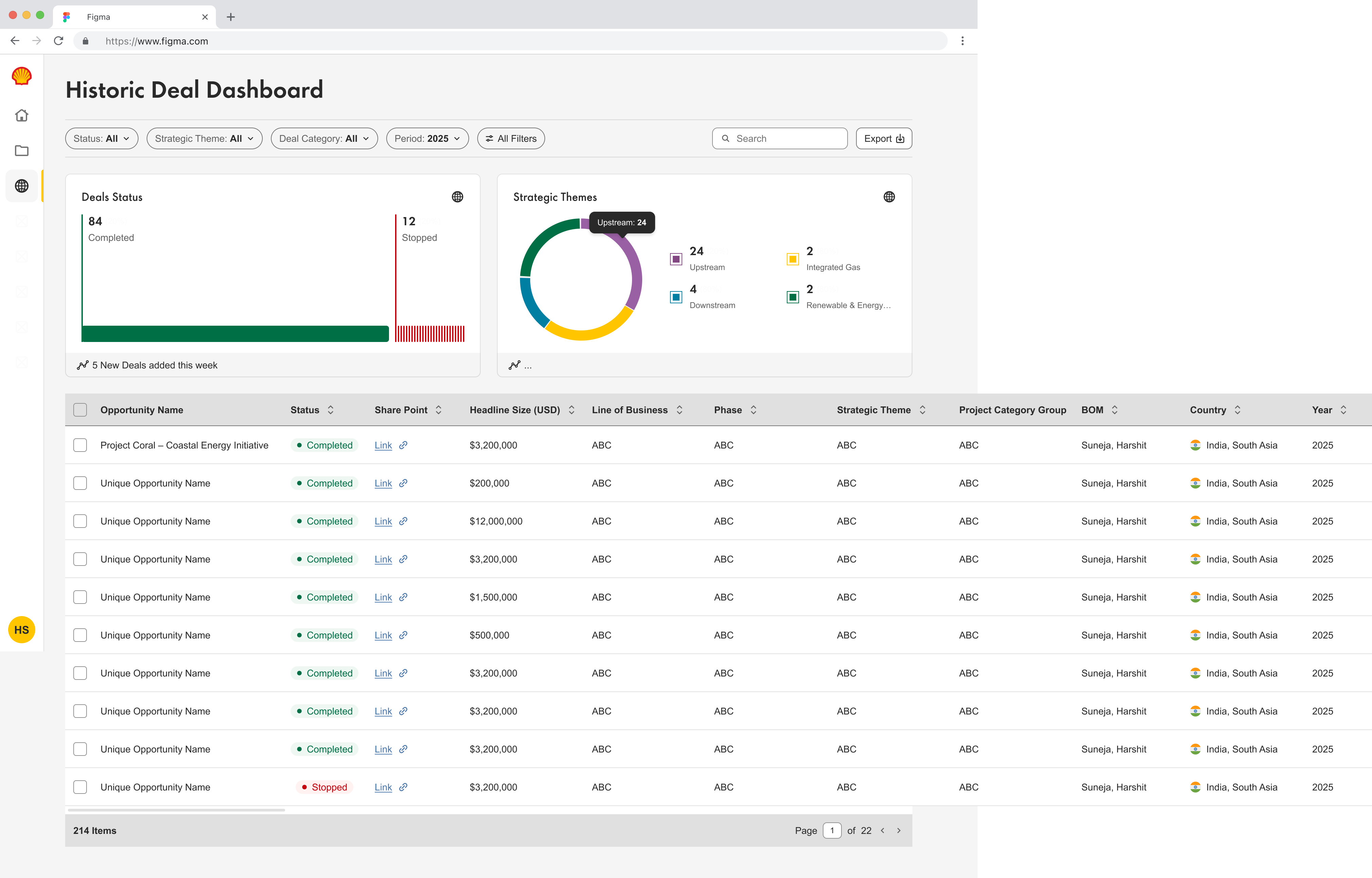This screenshot has width=1372, height=878.
Task: Sort by BOM column
Action: click(1114, 410)
